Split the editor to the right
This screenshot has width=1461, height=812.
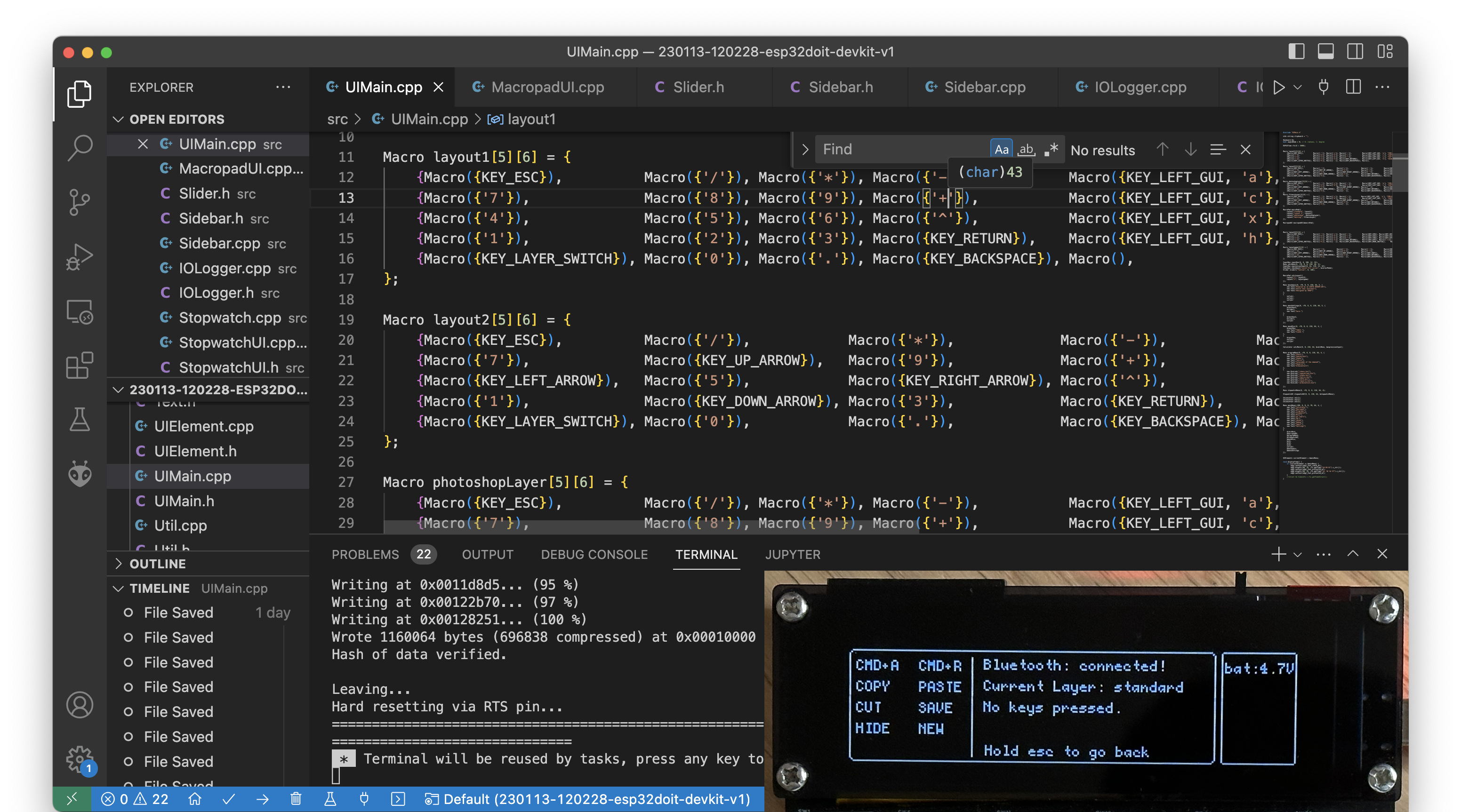pos(1353,88)
